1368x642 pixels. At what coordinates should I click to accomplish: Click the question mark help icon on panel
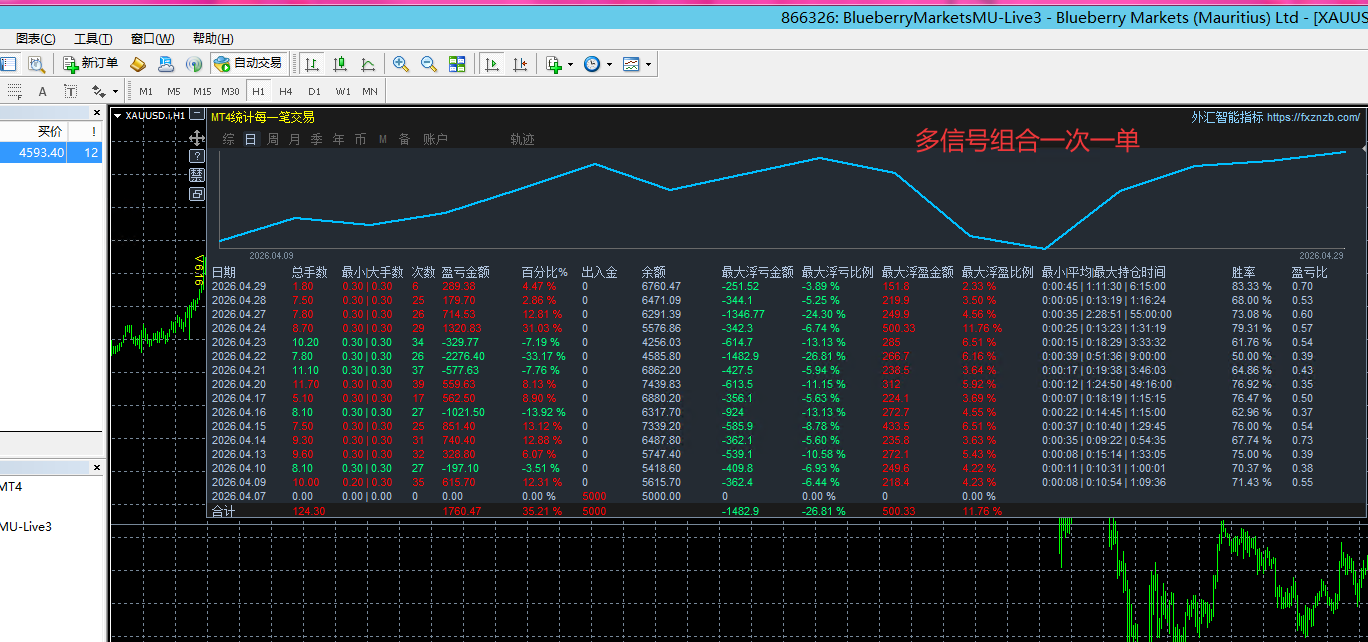[197, 156]
